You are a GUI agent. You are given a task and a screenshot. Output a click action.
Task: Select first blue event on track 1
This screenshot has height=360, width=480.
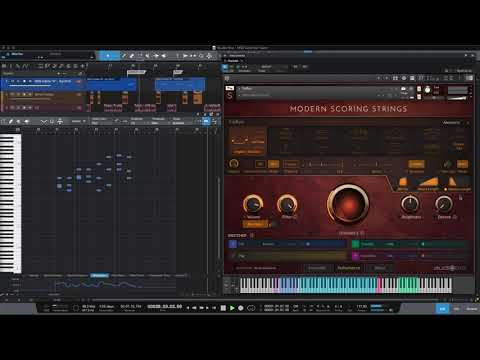(111, 85)
